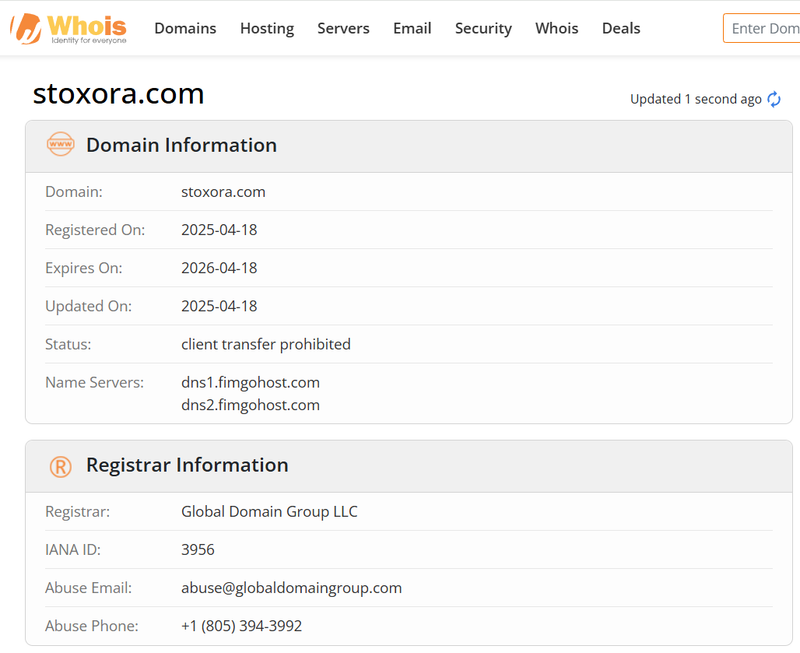The height and width of the screenshot is (653, 800).
Task: Open the Servers menu
Action: point(343,28)
